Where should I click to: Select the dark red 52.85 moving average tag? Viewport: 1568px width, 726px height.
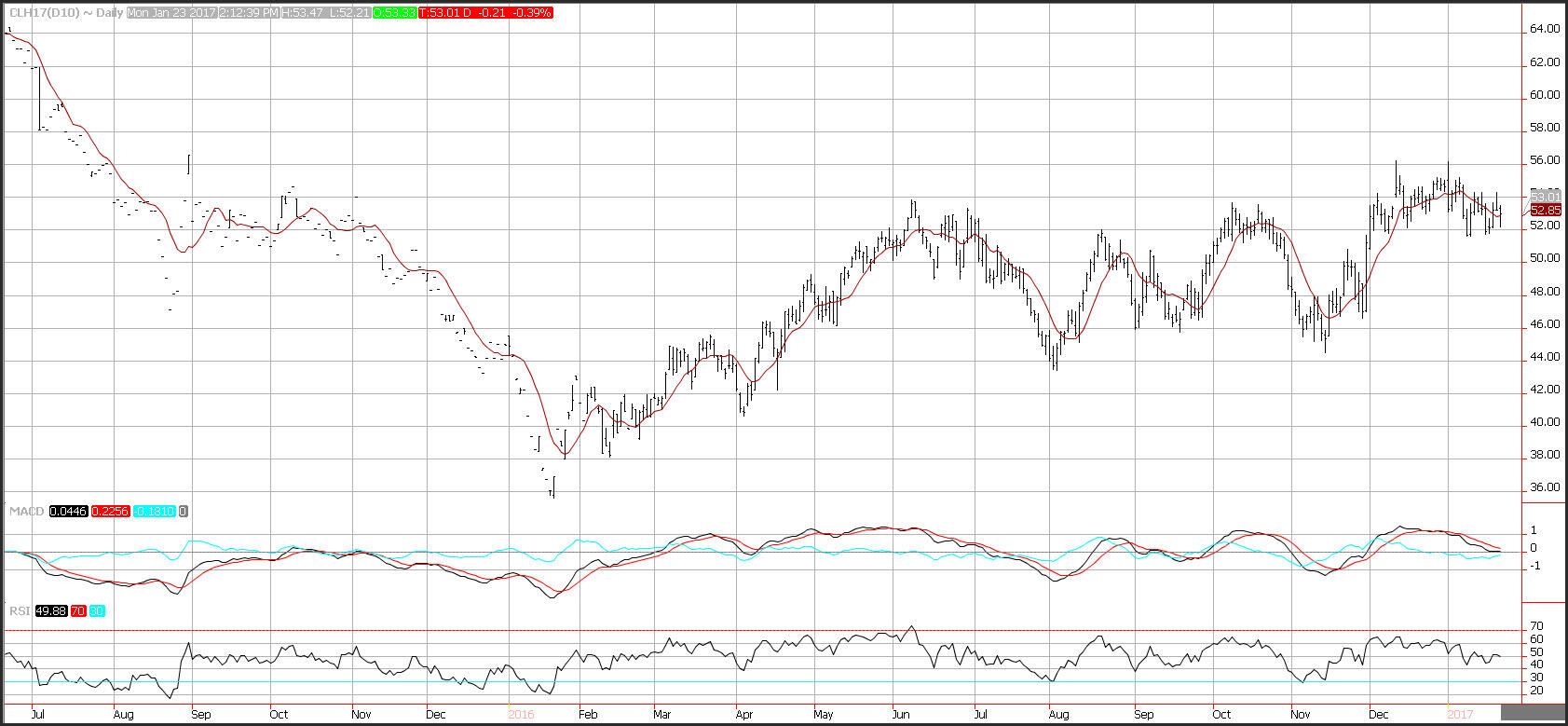(x=1546, y=211)
